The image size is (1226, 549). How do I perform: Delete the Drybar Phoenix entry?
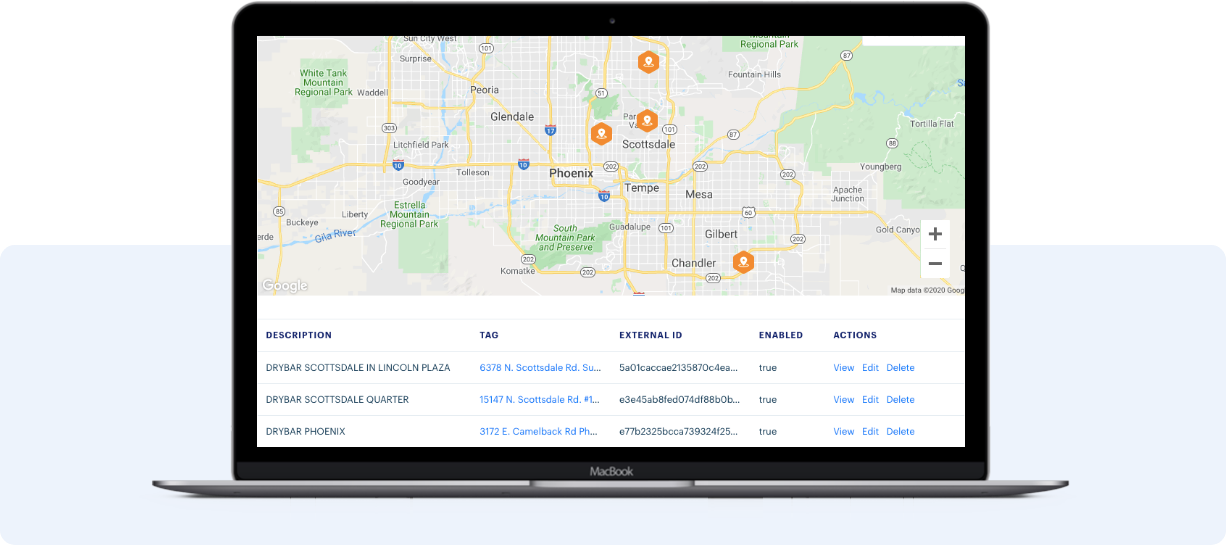(900, 432)
